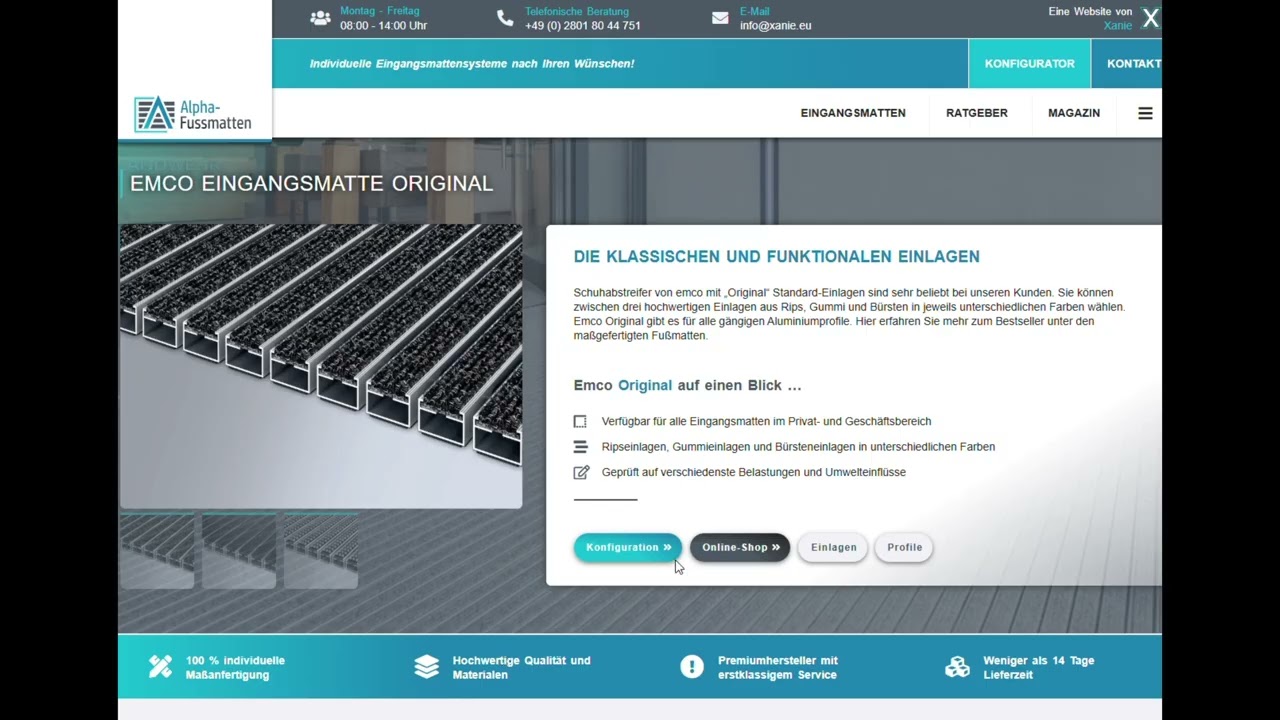1280x720 pixels.
Task: Open the hamburger menu icon
Action: [1145, 113]
